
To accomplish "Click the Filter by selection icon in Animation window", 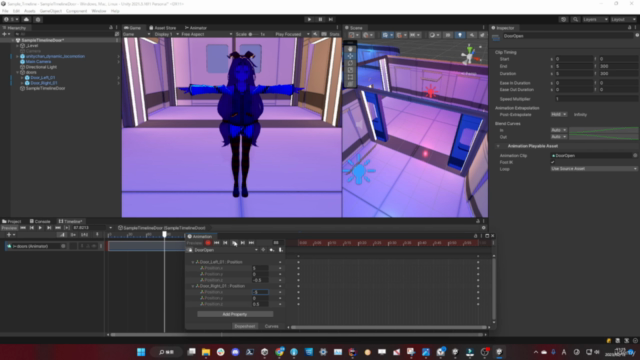I will (x=263, y=250).
